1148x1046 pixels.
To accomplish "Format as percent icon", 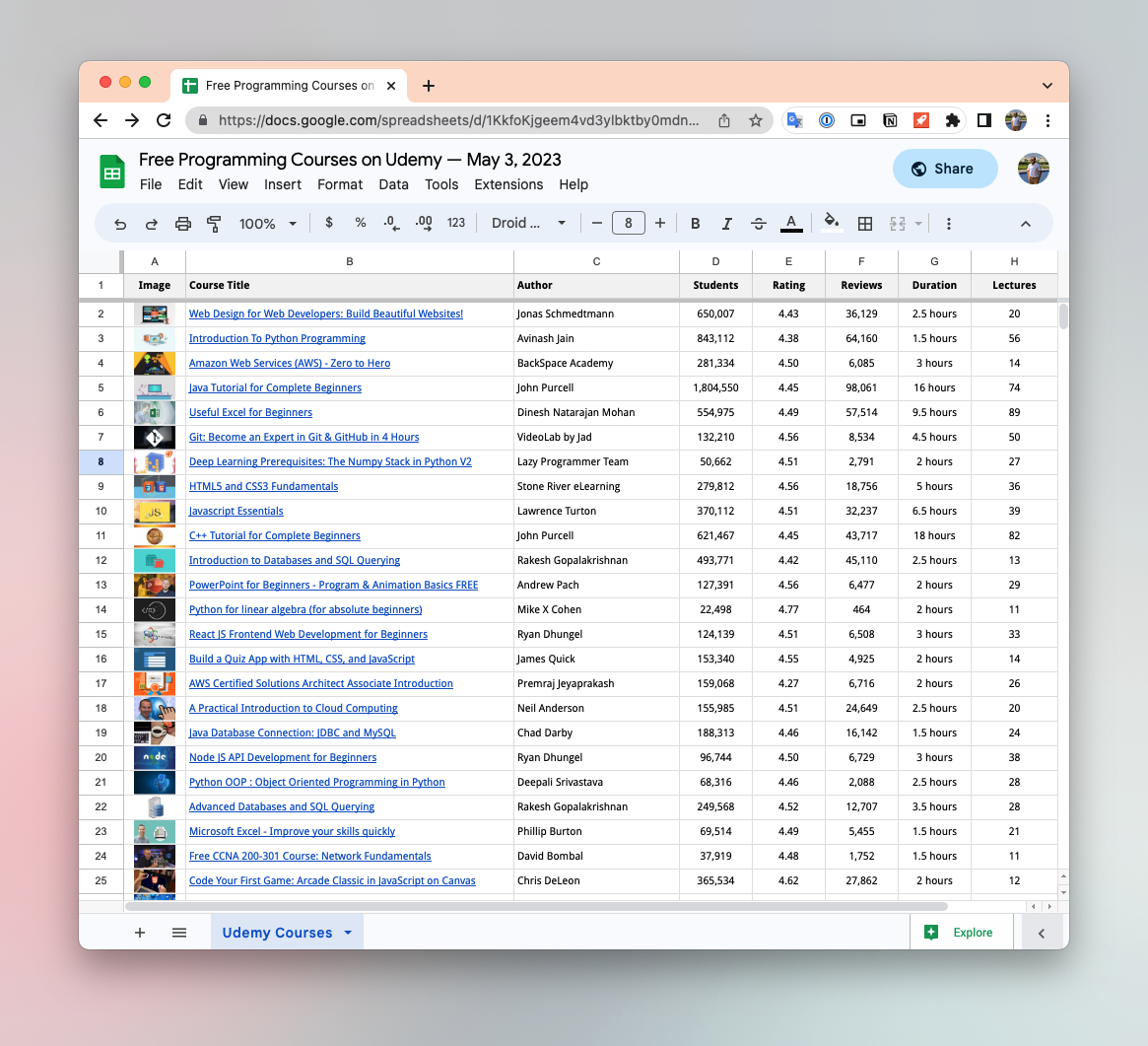I will (x=361, y=223).
